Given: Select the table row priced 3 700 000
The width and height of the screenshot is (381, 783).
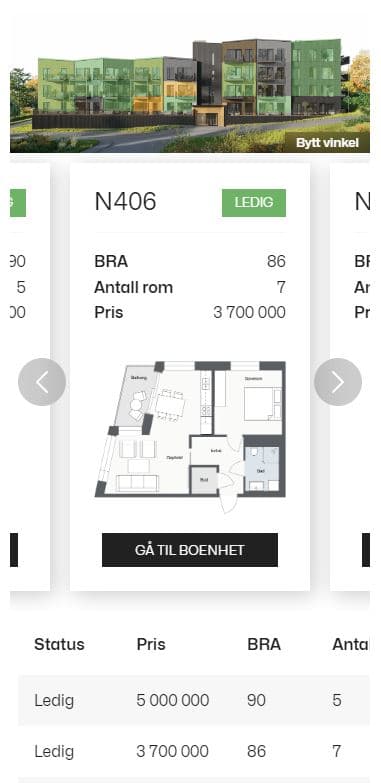Looking at the screenshot, I should 194,751.
